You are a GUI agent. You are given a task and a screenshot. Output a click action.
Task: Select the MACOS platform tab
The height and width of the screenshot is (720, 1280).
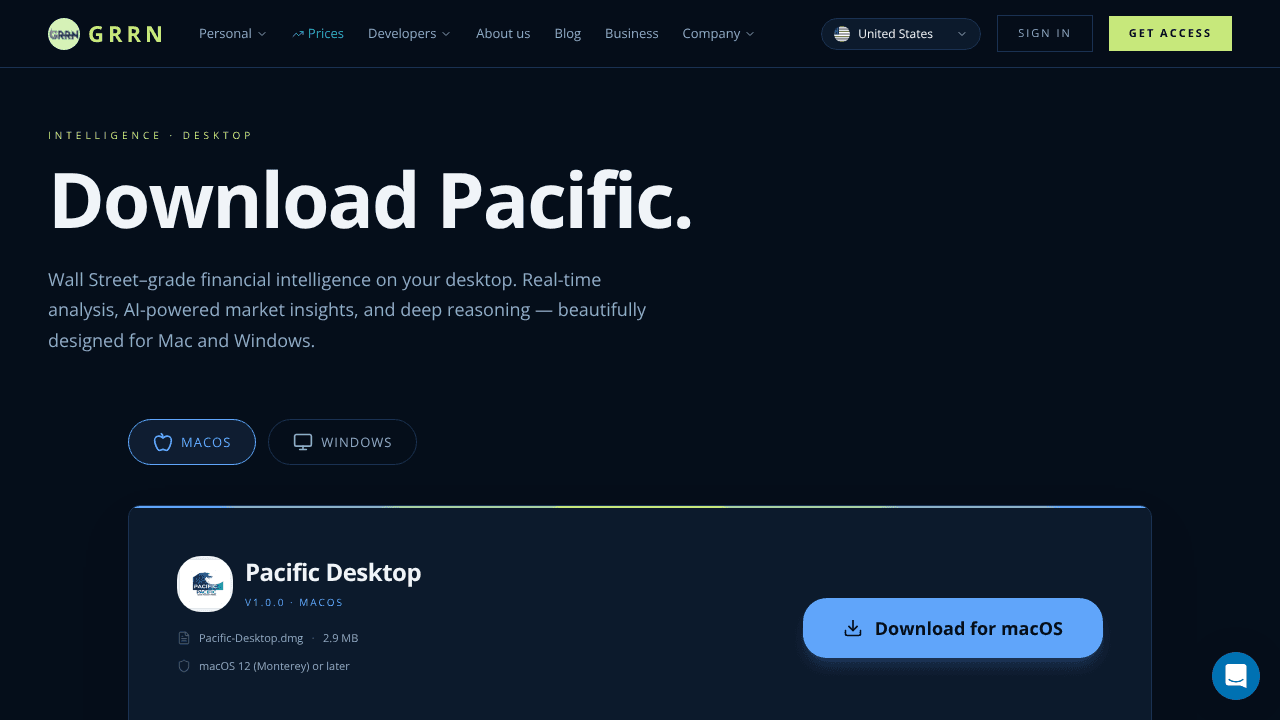tap(192, 442)
